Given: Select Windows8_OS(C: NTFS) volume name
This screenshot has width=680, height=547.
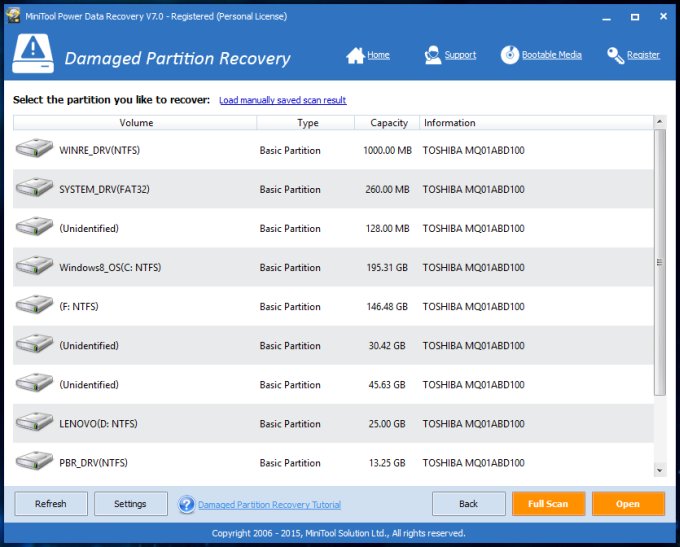Looking at the screenshot, I should click(x=110, y=268).
